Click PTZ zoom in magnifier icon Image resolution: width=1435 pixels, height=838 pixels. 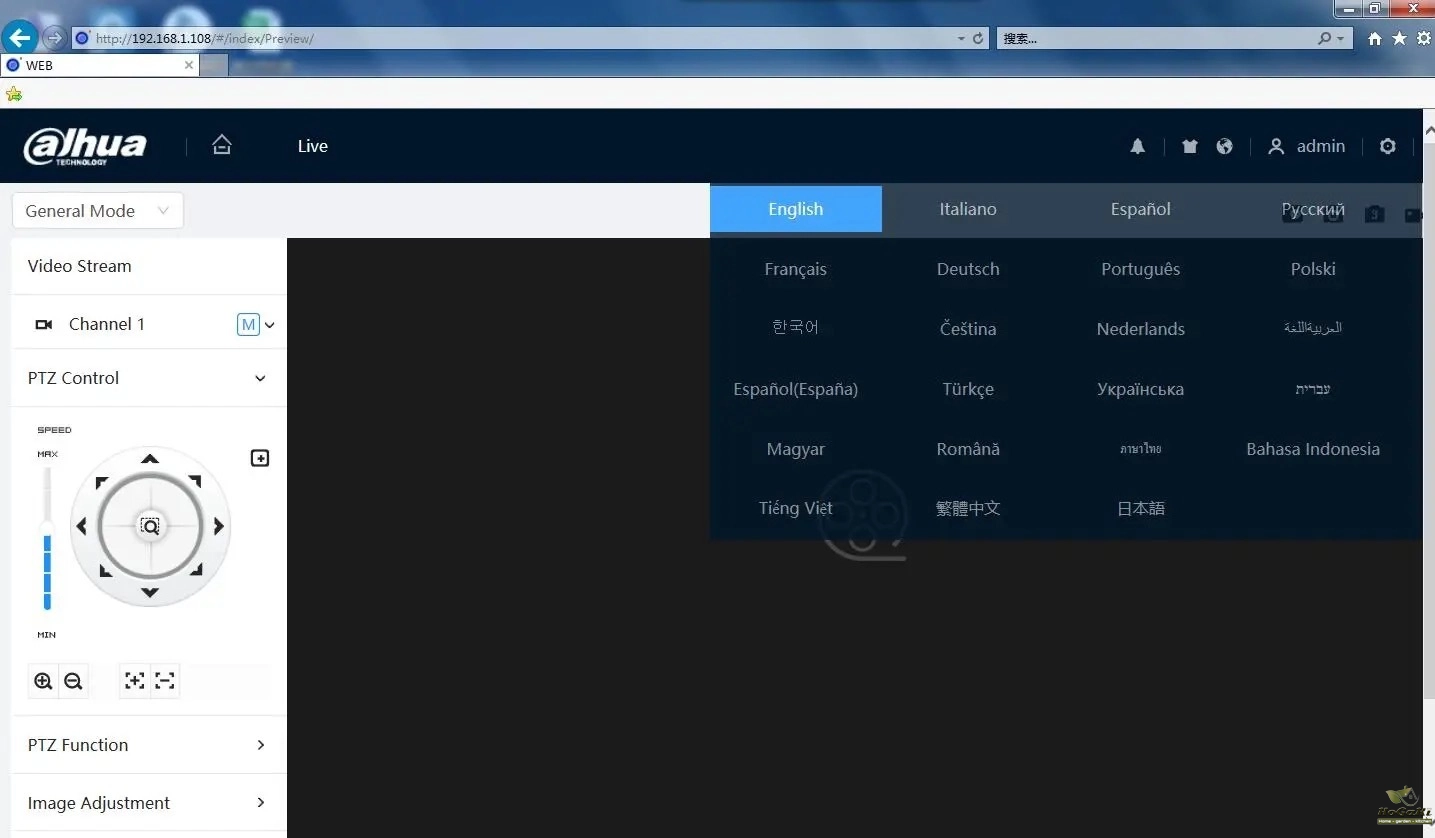(x=43, y=681)
